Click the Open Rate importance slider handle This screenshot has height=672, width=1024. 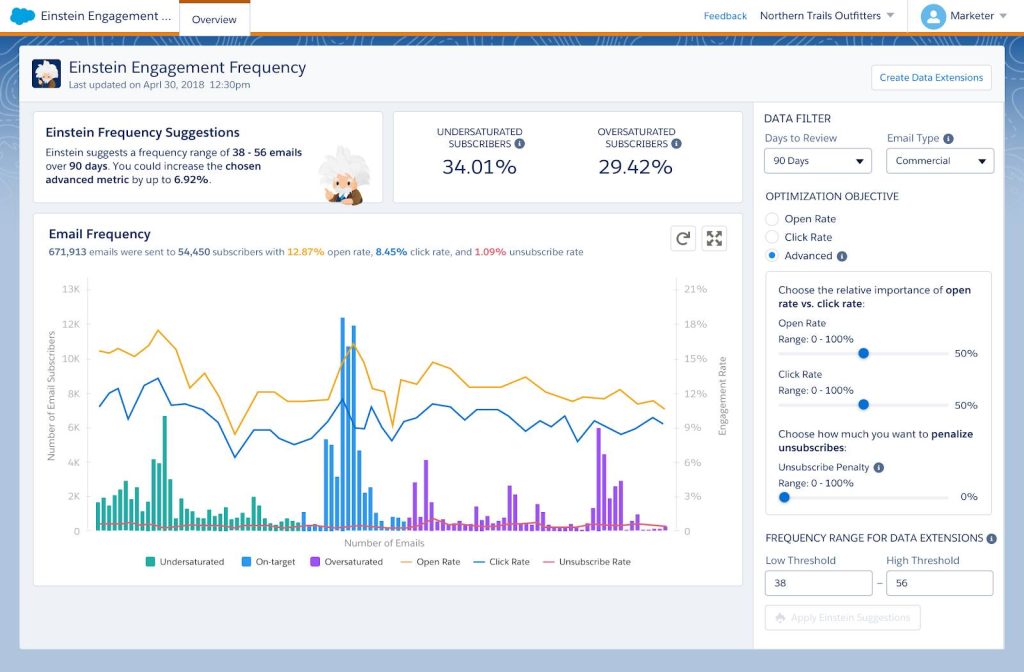(x=864, y=353)
